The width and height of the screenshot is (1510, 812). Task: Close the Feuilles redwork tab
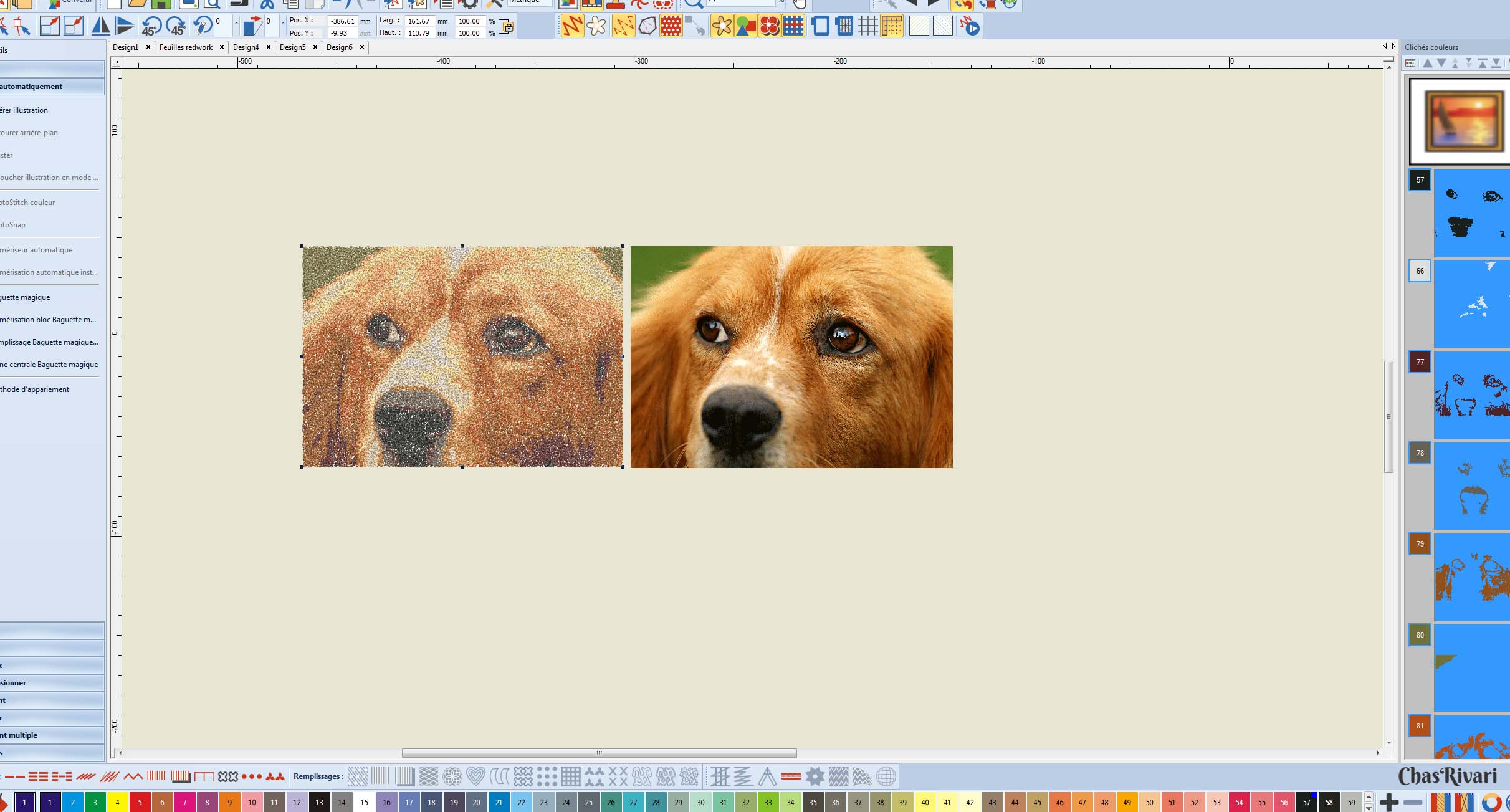[221, 47]
